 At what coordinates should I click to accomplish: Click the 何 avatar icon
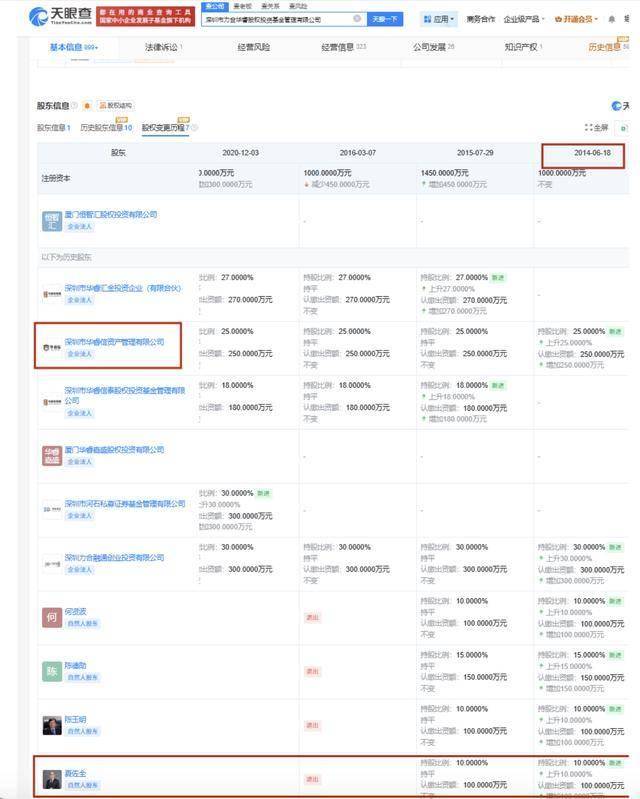(x=51, y=618)
